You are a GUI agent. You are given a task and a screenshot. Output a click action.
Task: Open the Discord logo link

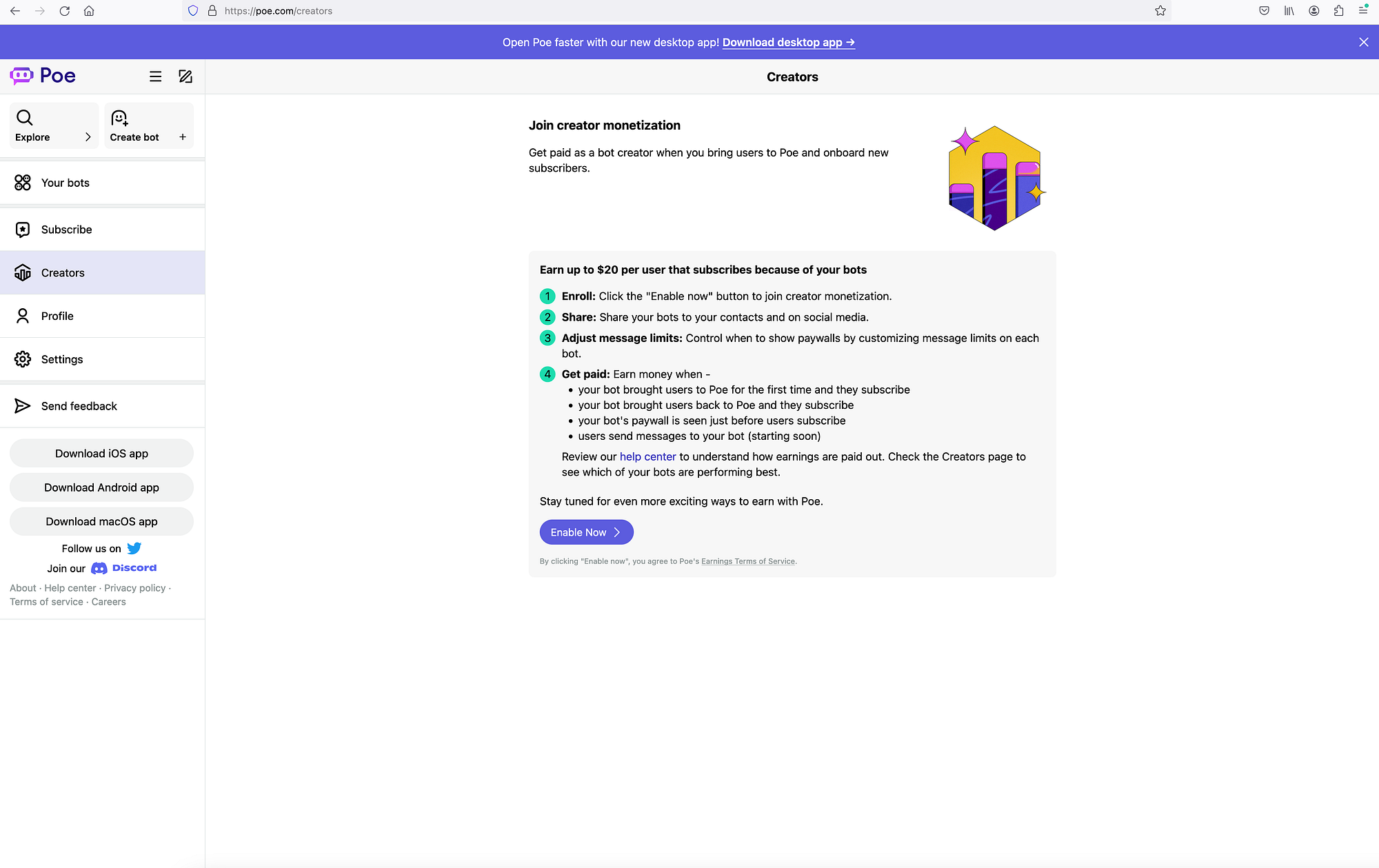click(x=124, y=568)
